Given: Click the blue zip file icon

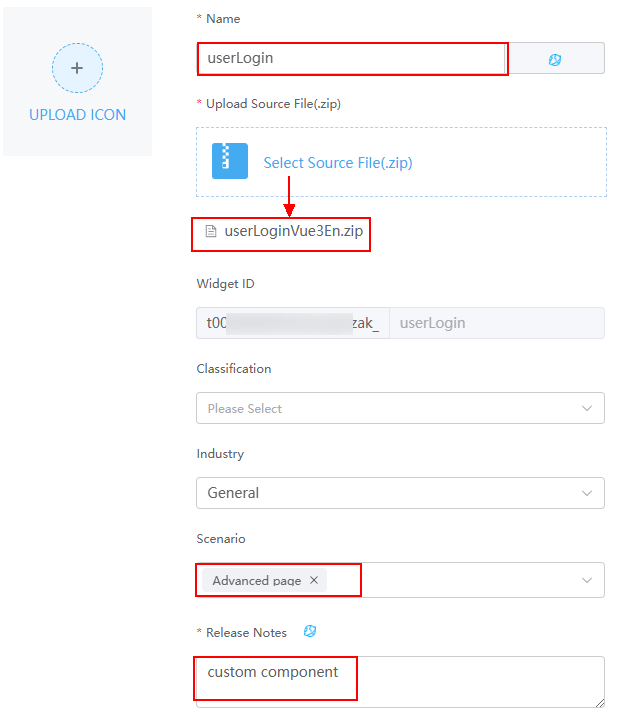Looking at the screenshot, I should click(x=230, y=161).
